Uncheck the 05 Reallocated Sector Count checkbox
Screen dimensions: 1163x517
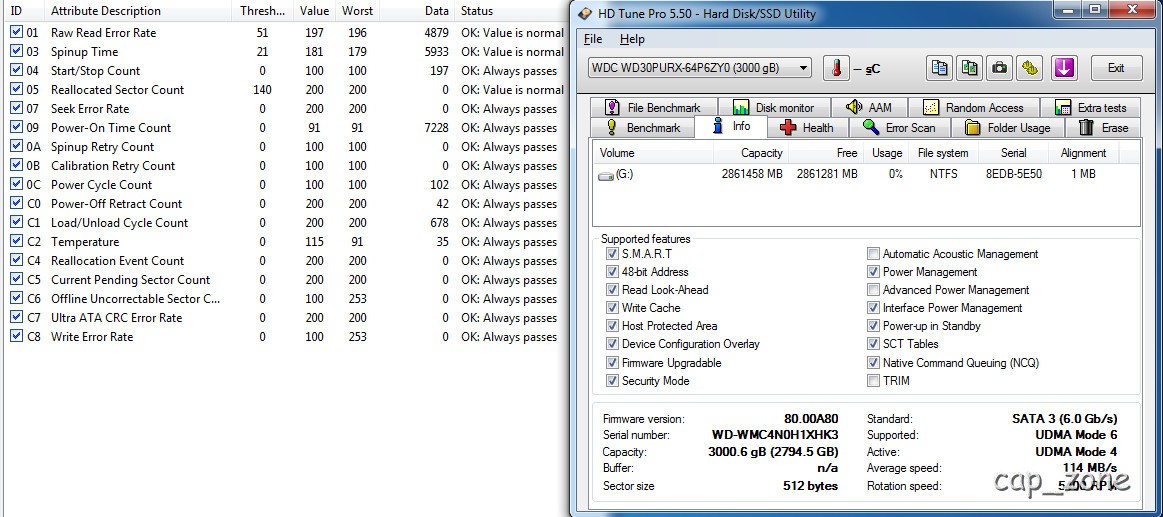point(16,89)
